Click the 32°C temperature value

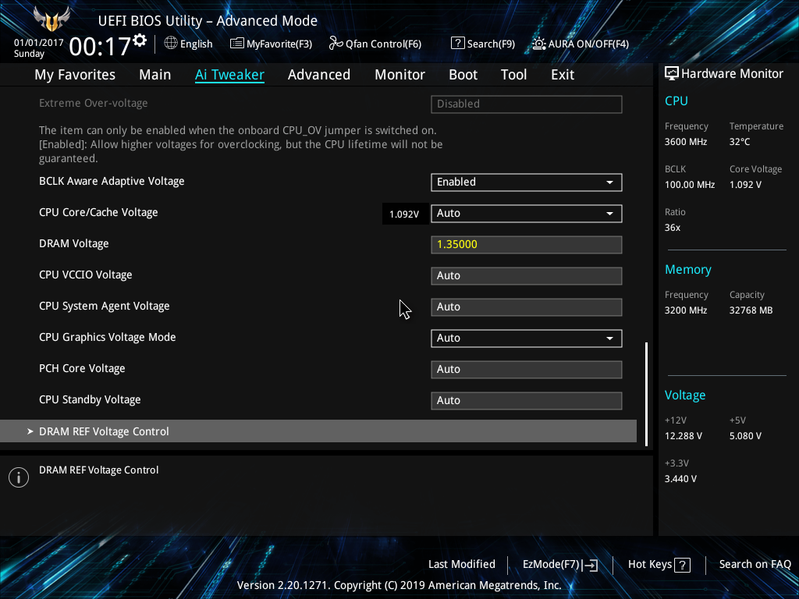tap(739, 142)
